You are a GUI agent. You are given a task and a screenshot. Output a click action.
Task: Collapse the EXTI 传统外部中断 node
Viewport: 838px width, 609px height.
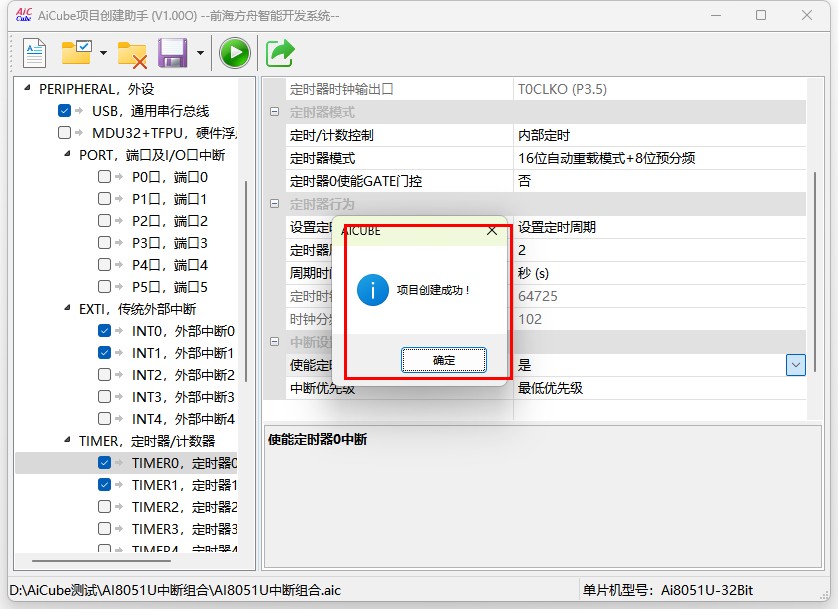(x=67, y=308)
